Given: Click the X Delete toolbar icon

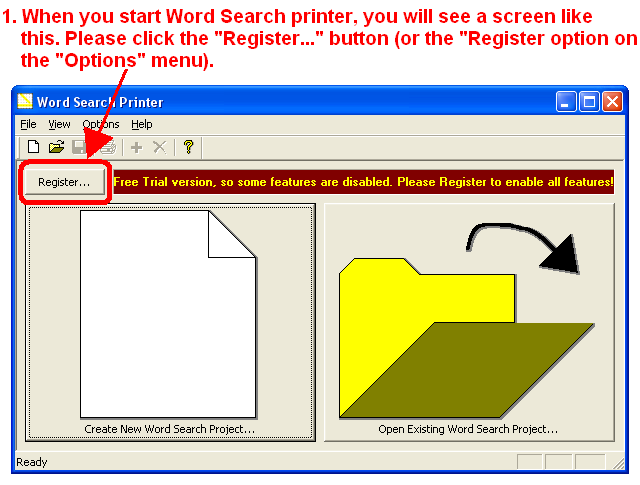Looking at the screenshot, I should pos(160,147).
